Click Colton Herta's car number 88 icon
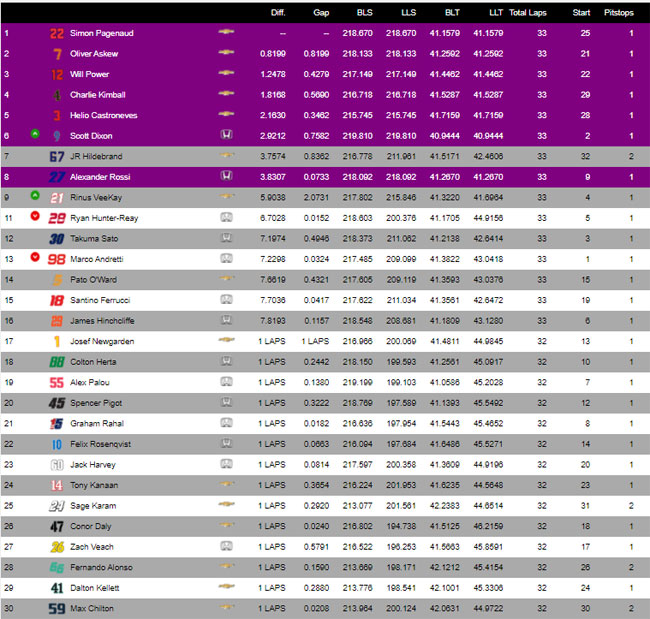This screenshot has width=650, height=619. (x=57, y=362)
